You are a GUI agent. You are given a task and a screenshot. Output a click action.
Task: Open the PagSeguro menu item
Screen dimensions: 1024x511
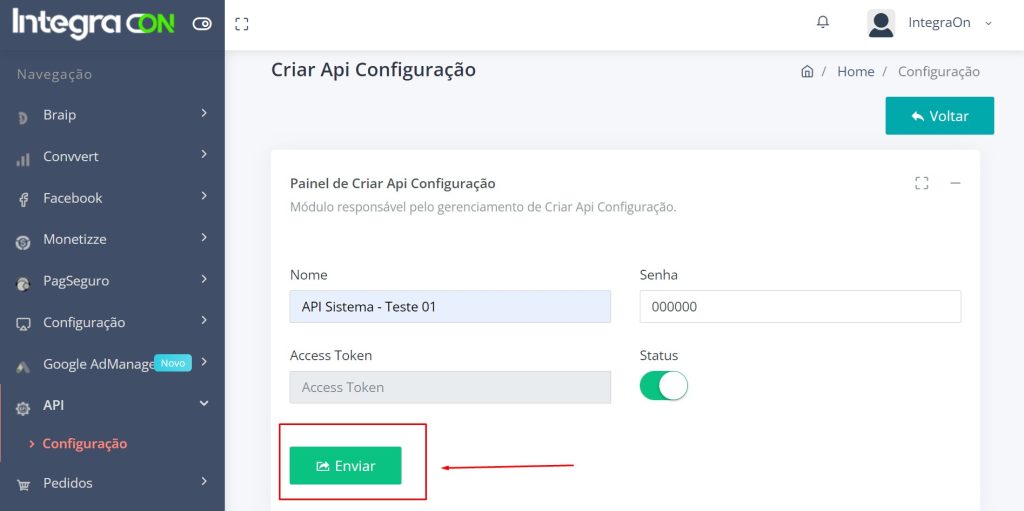click(x=76, y=281)
